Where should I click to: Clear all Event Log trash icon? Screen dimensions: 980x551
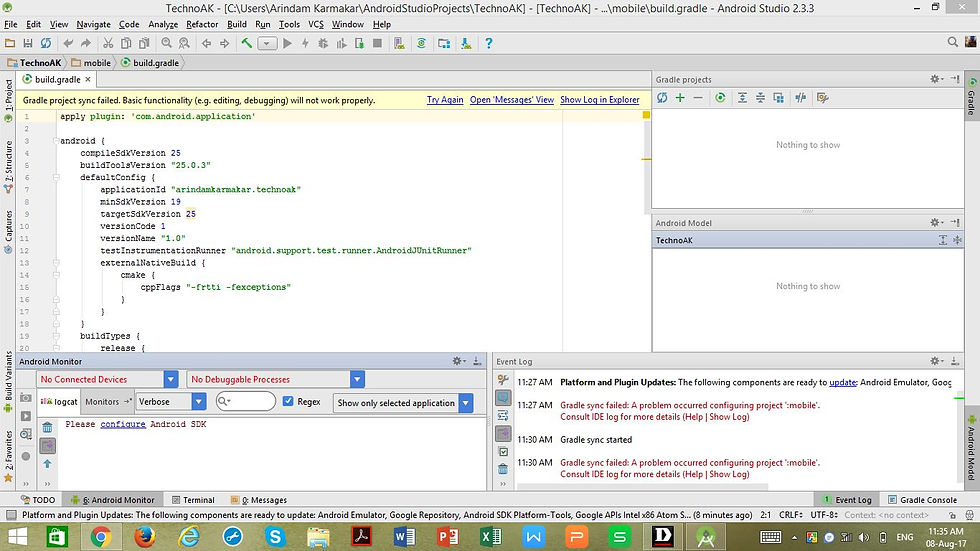503,469
